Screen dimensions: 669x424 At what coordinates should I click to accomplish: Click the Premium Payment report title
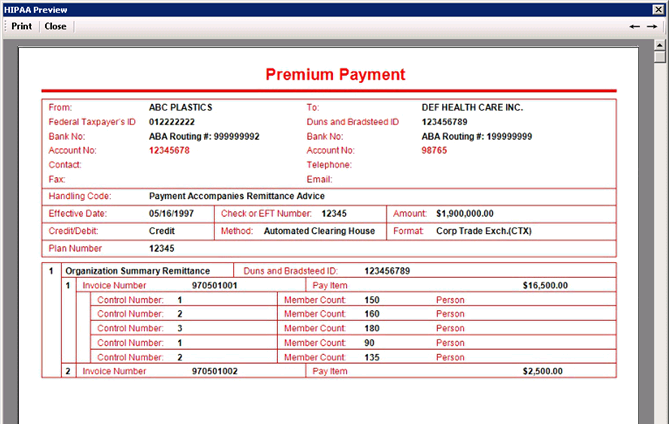(335, 75)
